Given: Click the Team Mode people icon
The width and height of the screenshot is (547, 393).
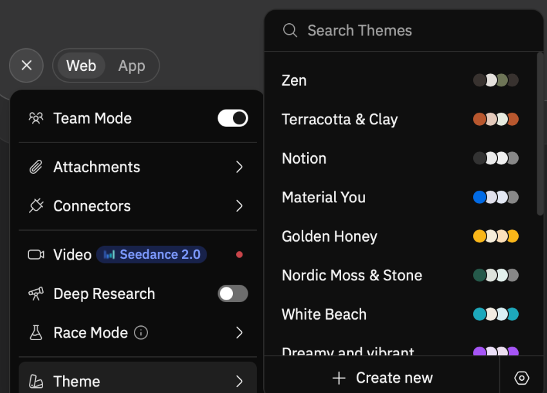Looking at the screenshot, I should click(x=36, y=118).
